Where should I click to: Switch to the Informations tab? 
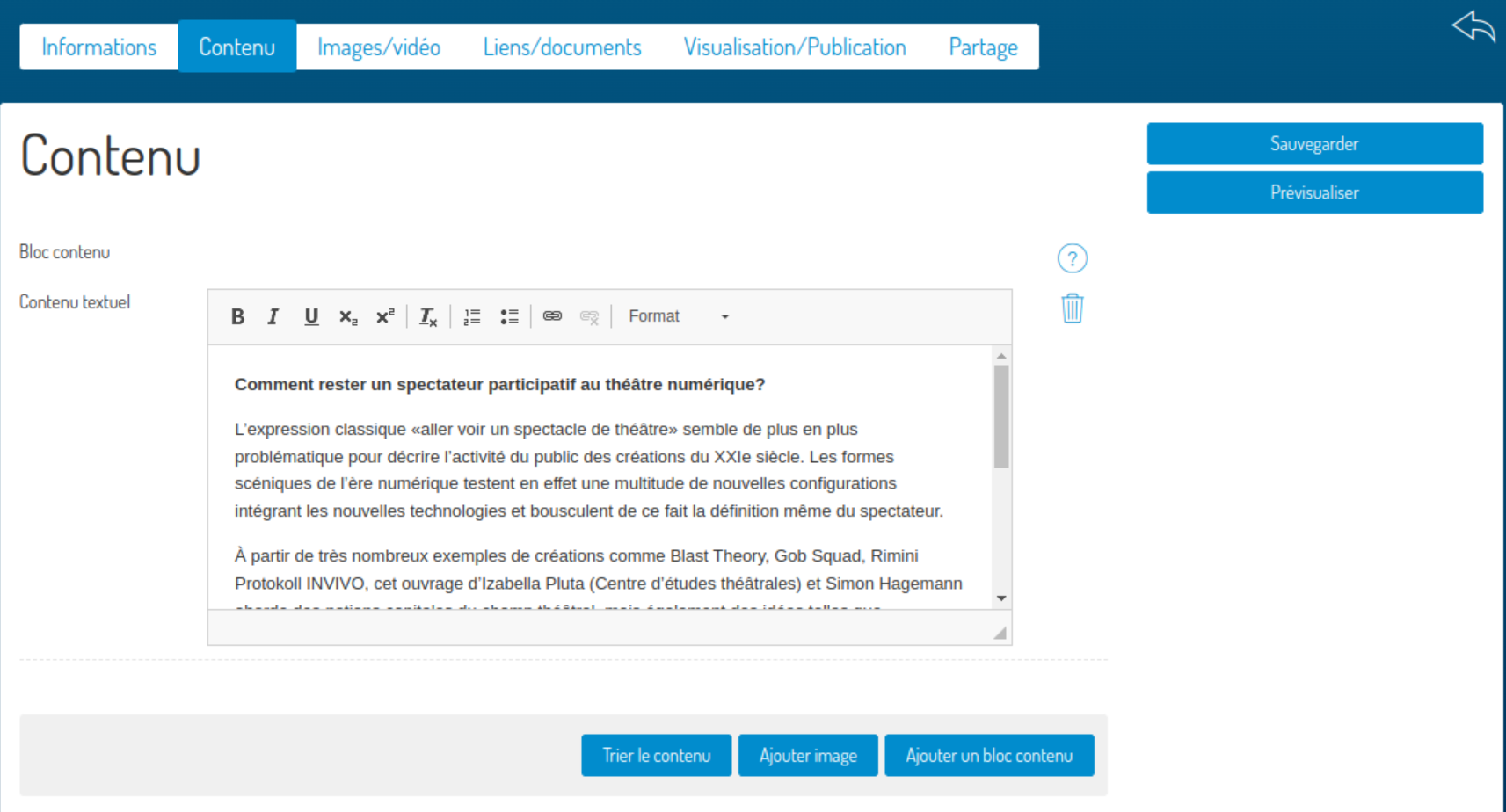98,47
